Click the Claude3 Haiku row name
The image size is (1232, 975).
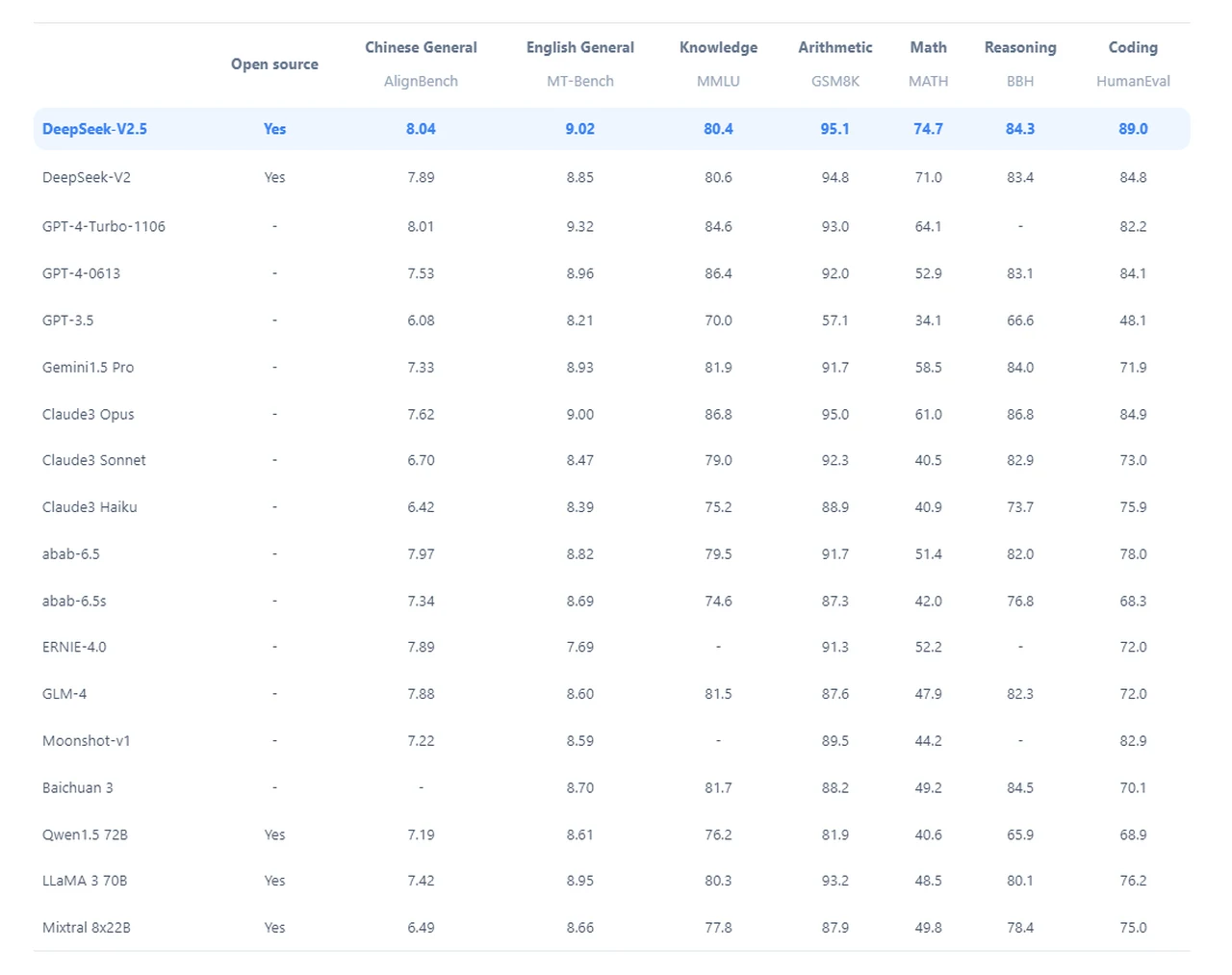90,507
